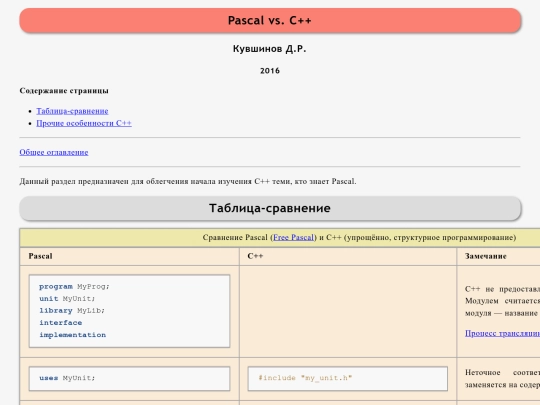Click the intro paragraph starting 'Данный раздел предназначен'
This screenshot has height=405, width=540.
pos(188,181)
